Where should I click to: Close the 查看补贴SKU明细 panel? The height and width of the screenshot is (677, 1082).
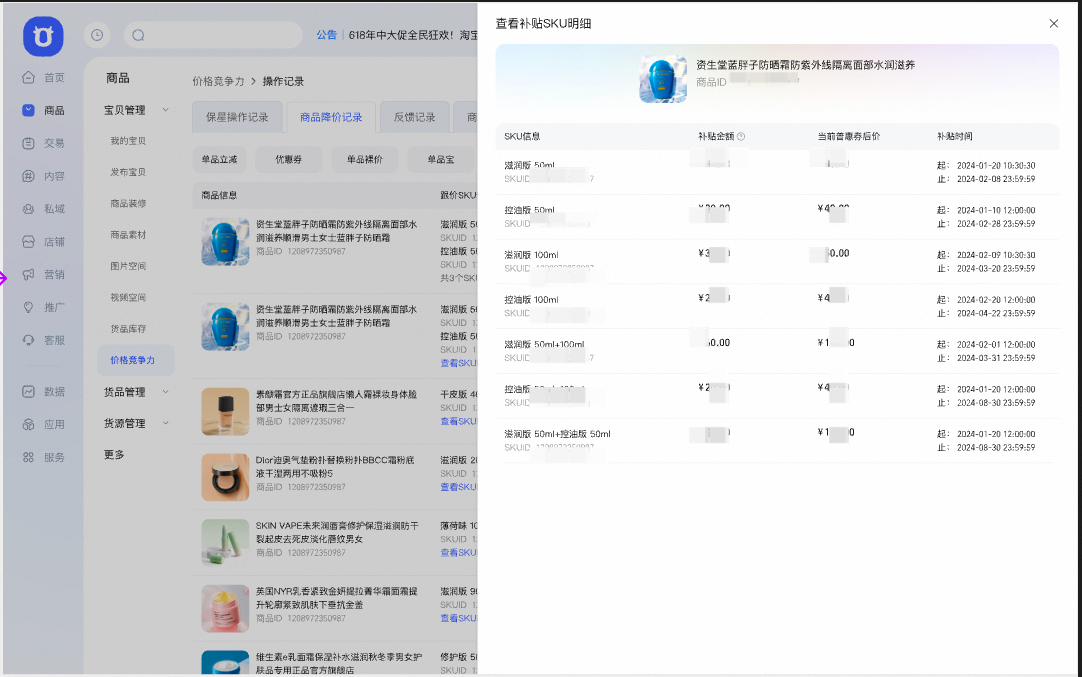(x=1054, y=23)
